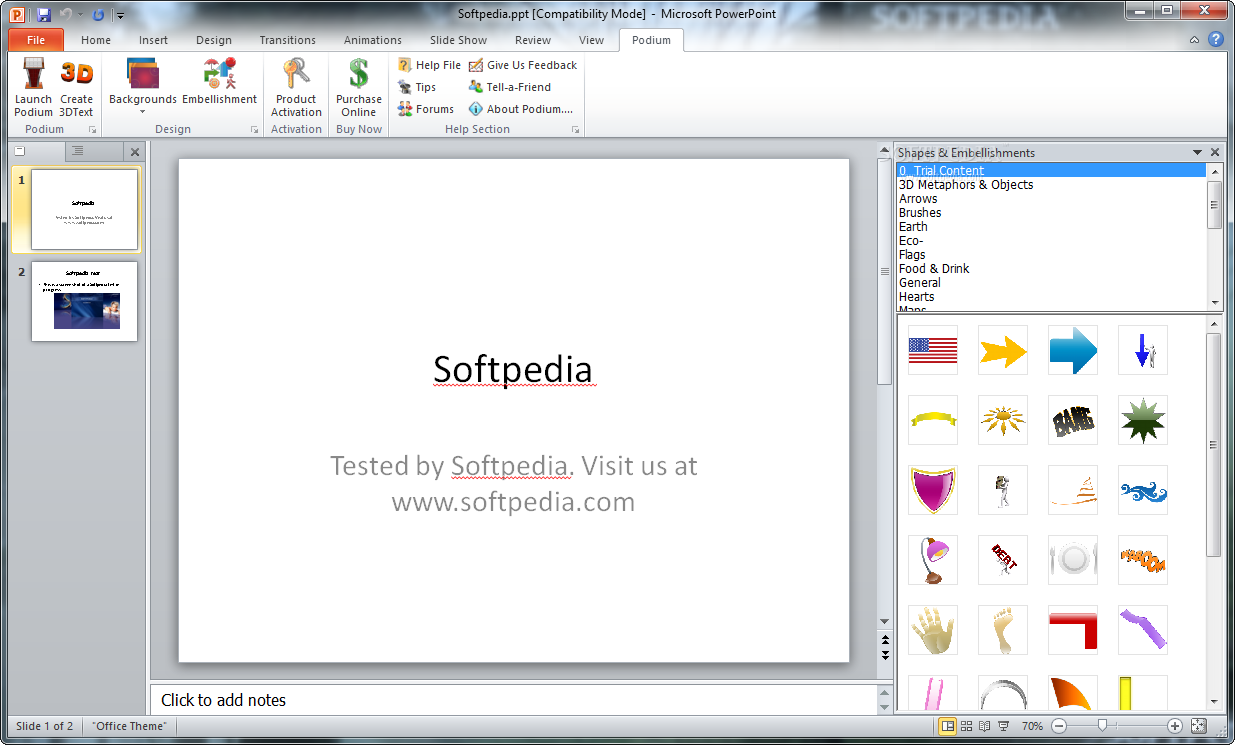Click to add notes field
Screen dimensions: 1235x745
coord(512,700)
